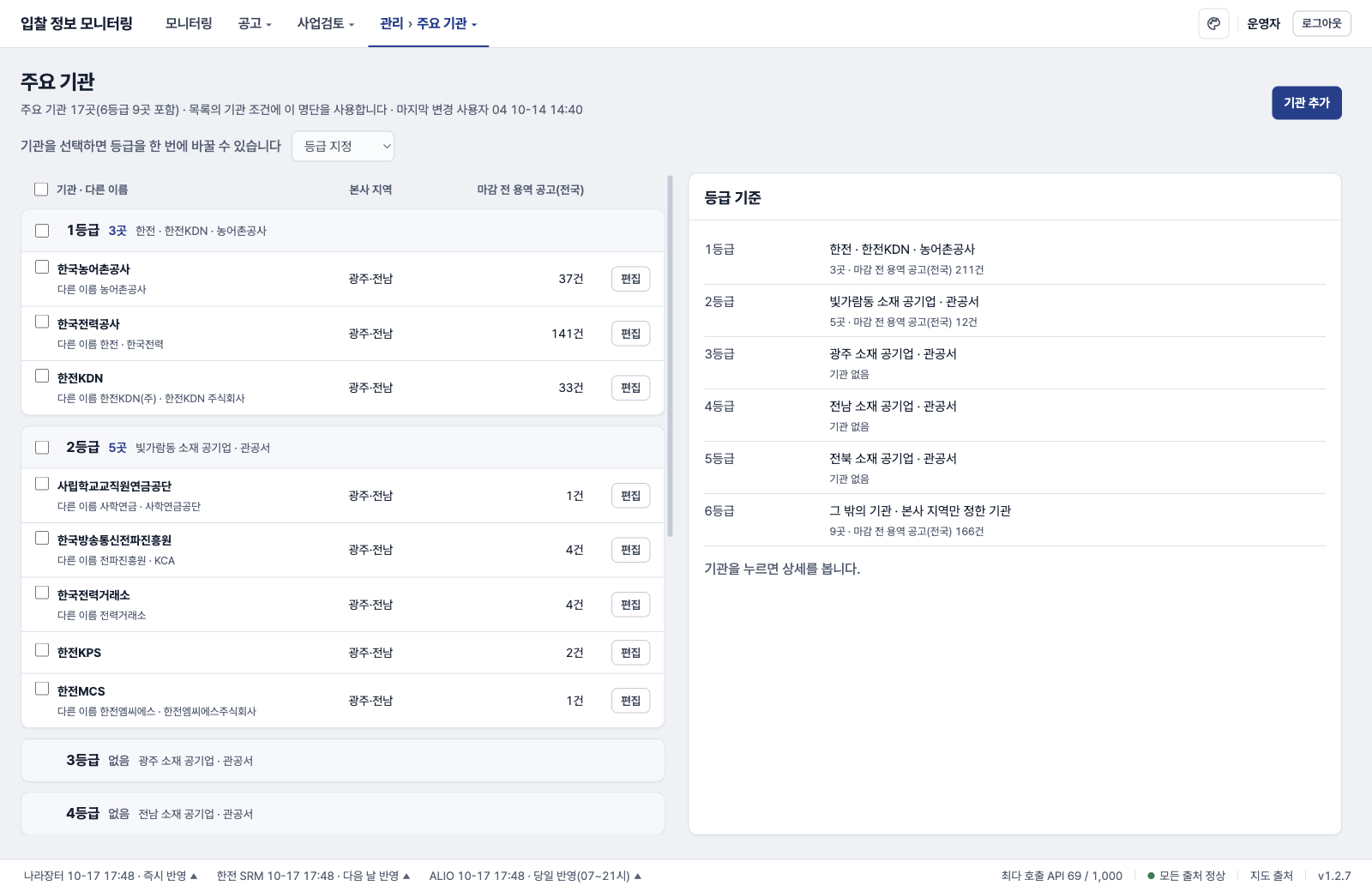Check the 한전KPS row checkbox
The width and height of the screenshot is (1372, 892).
[42, 650]
